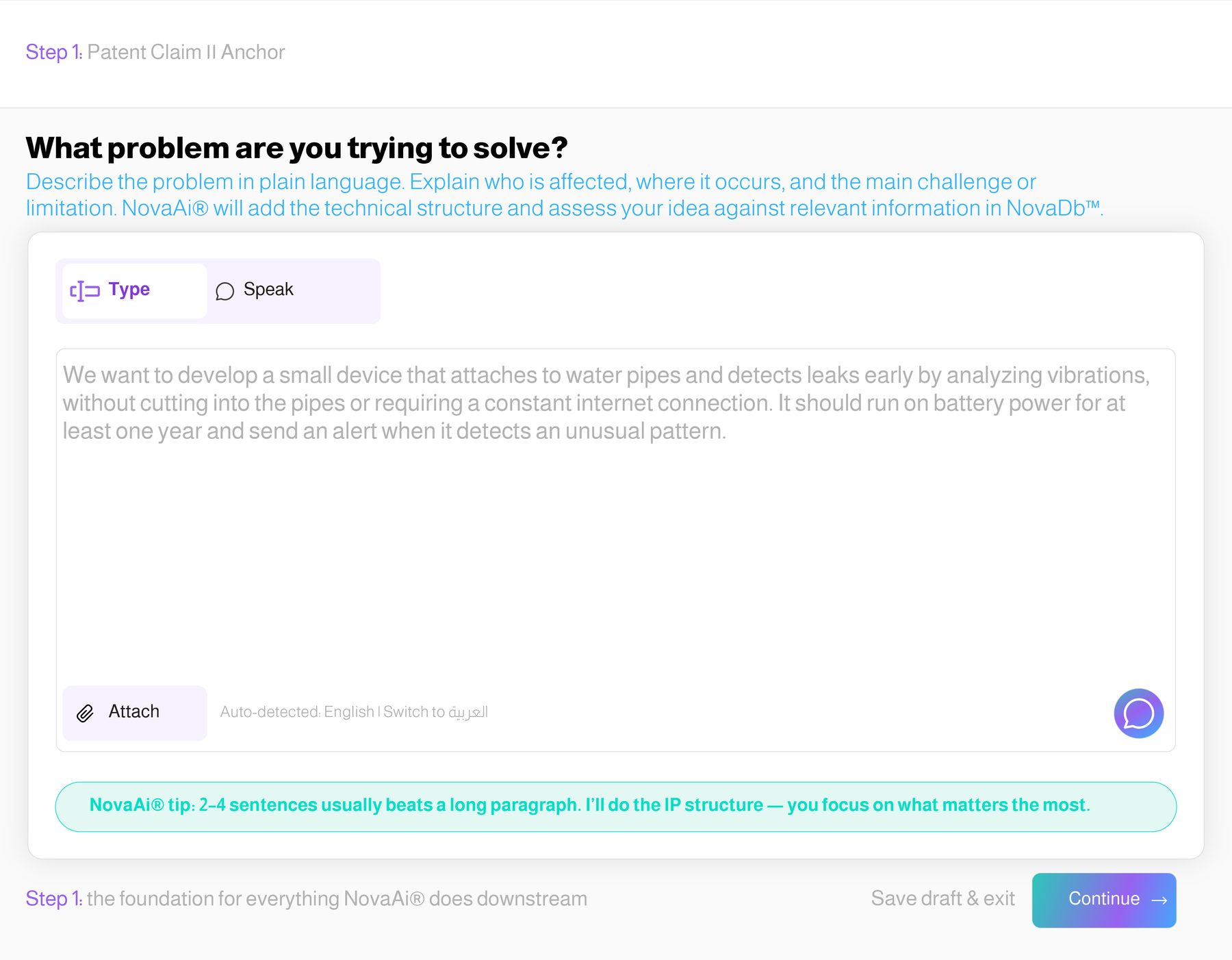
Task: Click the speech bubble icon beside Speak
Action: tap(224, 291)
